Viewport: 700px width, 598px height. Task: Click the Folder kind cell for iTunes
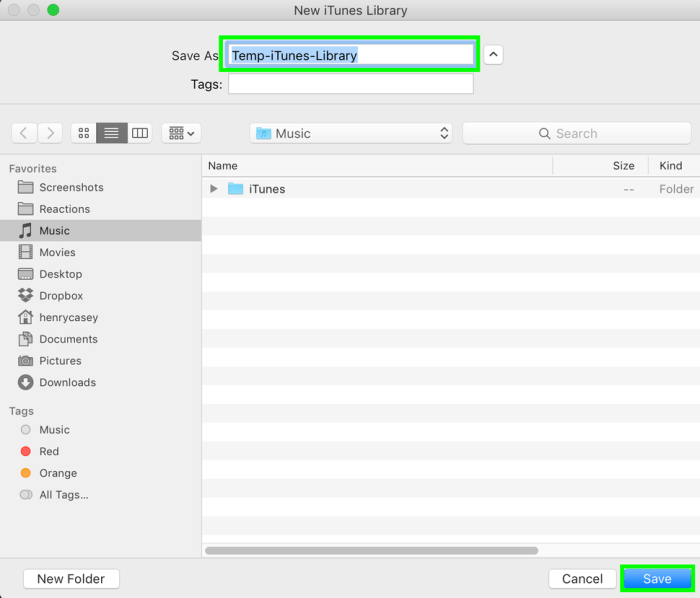pyautogui.click(x=676, y=189)
